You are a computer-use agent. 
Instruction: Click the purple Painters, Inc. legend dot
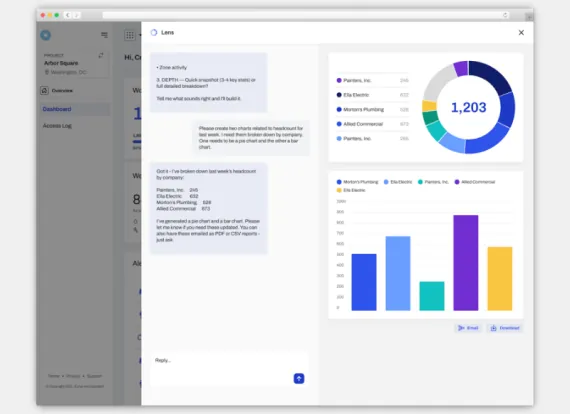[x=339, y=80]
